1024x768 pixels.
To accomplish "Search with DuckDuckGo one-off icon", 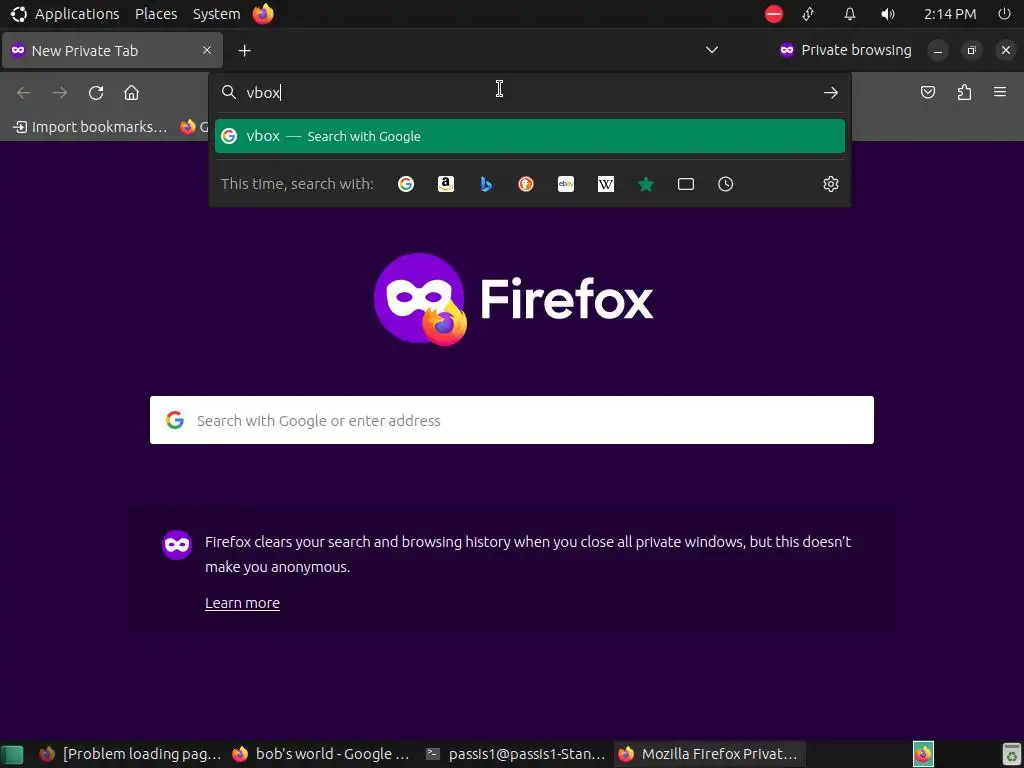I will pos(526,184).
